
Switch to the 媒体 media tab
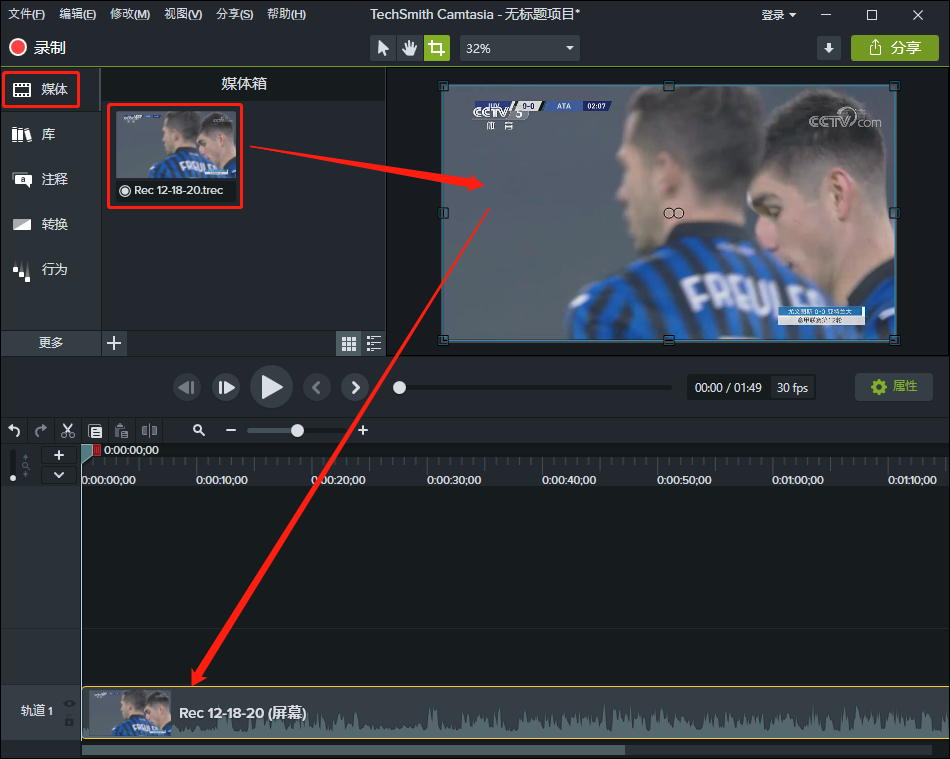(x=41, y=90)
